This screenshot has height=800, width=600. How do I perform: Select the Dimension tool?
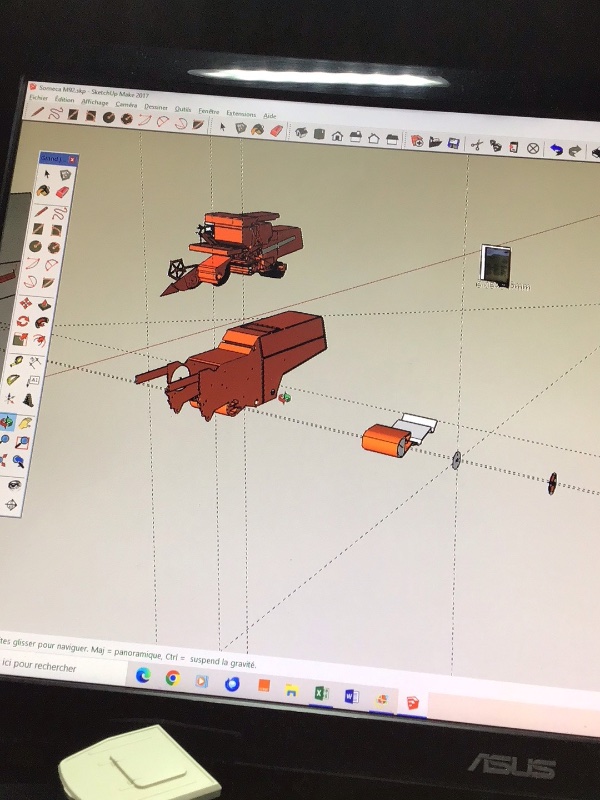click(35, 363)
